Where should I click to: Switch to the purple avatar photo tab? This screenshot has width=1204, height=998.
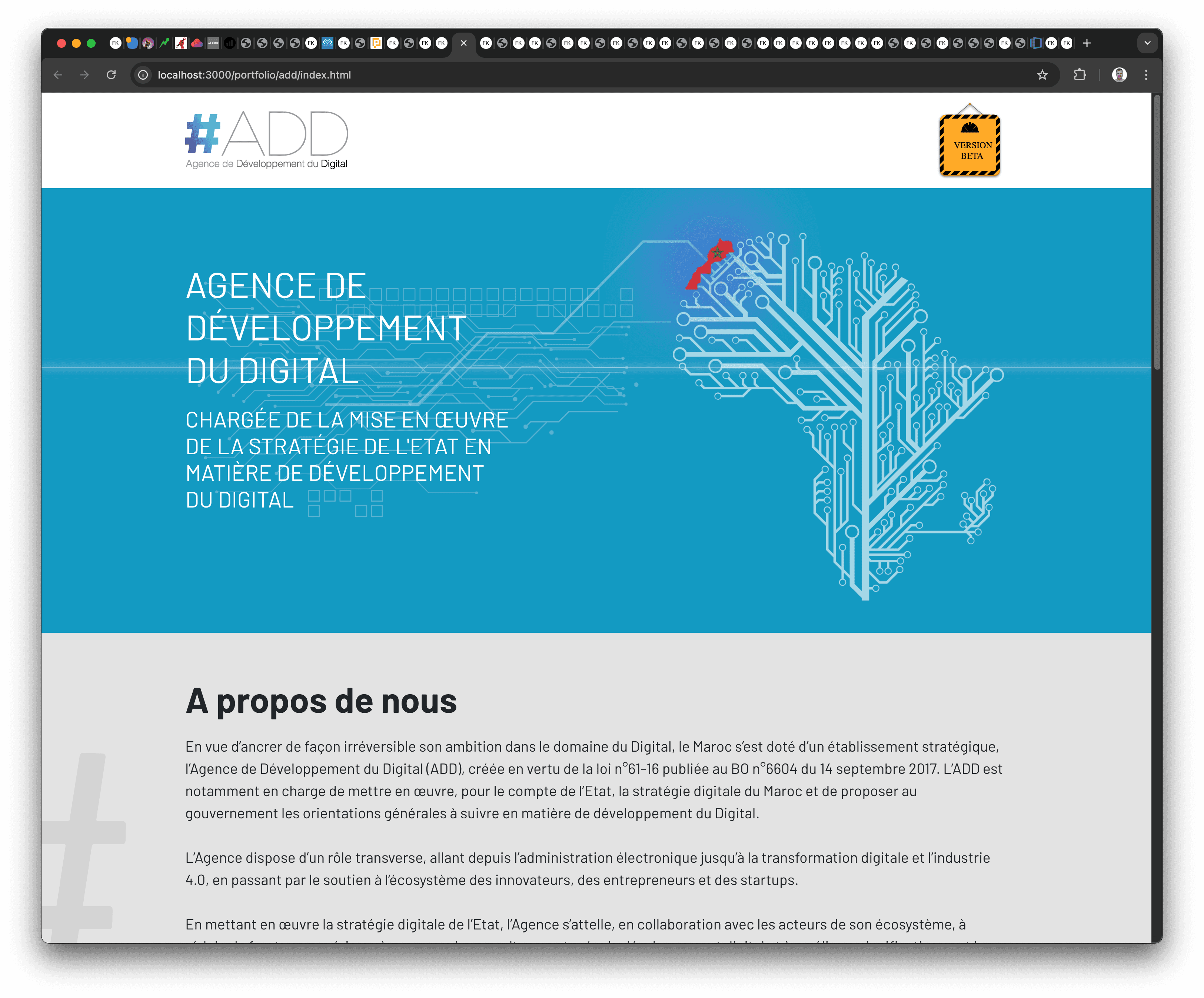pyautogui.click(x=148, y=43)
